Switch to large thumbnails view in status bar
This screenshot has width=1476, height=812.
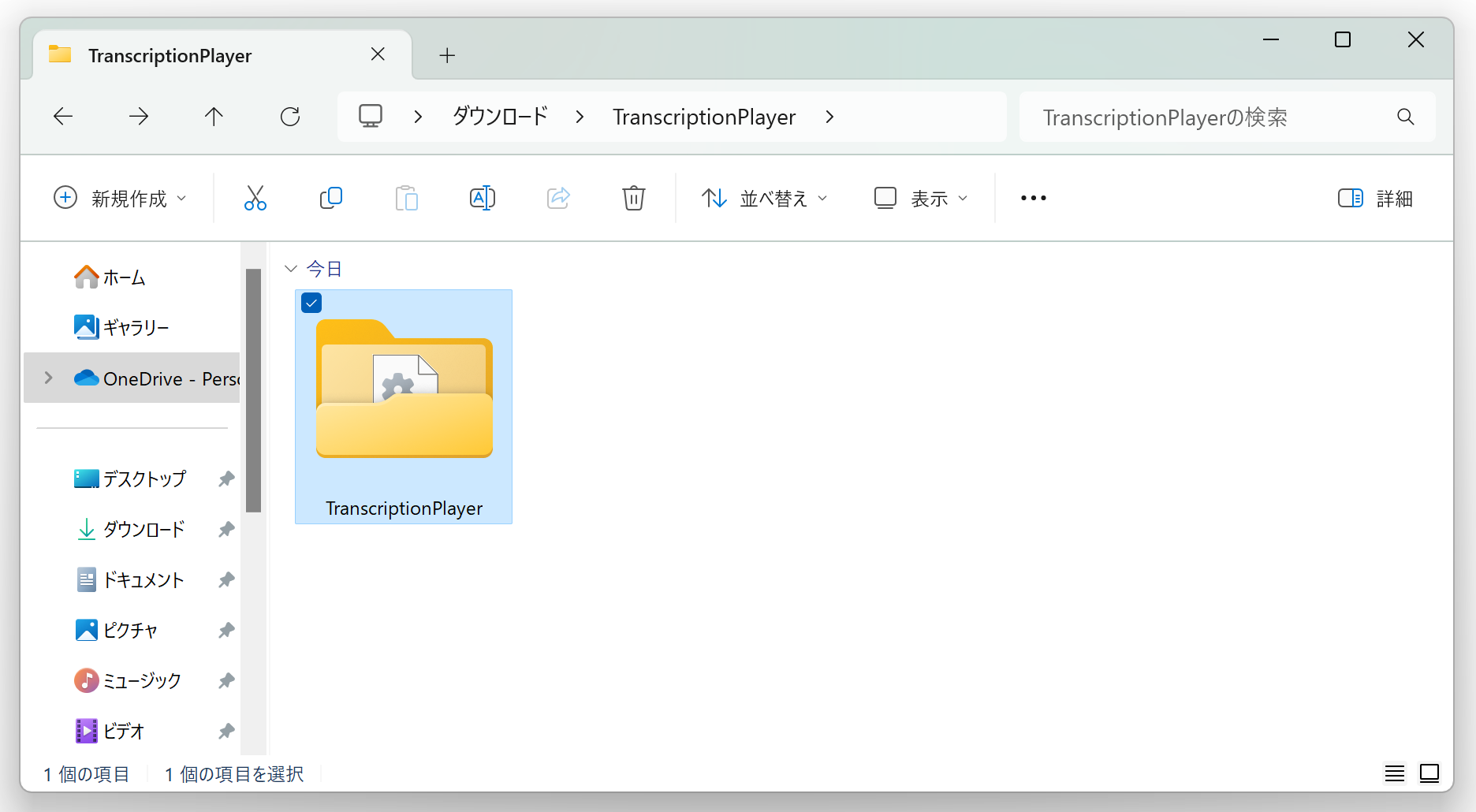click(1429, 773)
